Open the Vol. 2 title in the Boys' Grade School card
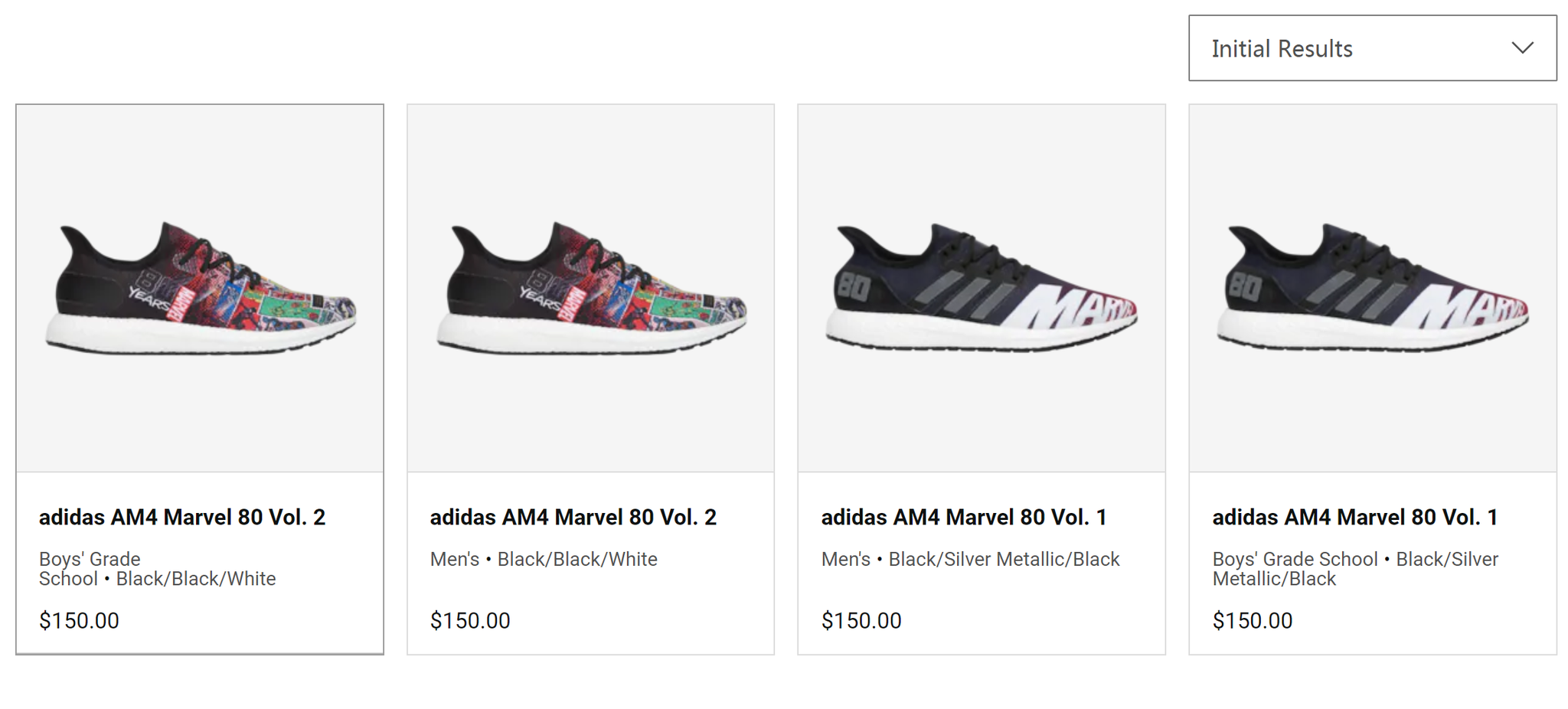 tap(182, 518)
